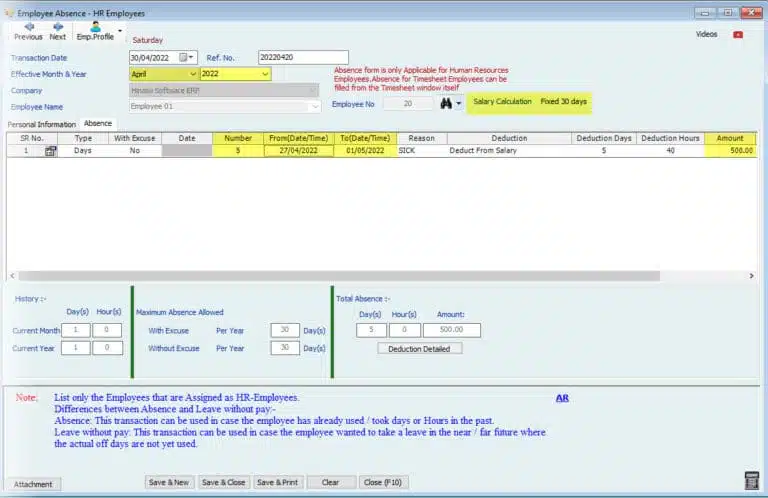This screenshot has height=498, width=768.
Task: Click Current Month Day(s) field
Action: coord(75,330)
